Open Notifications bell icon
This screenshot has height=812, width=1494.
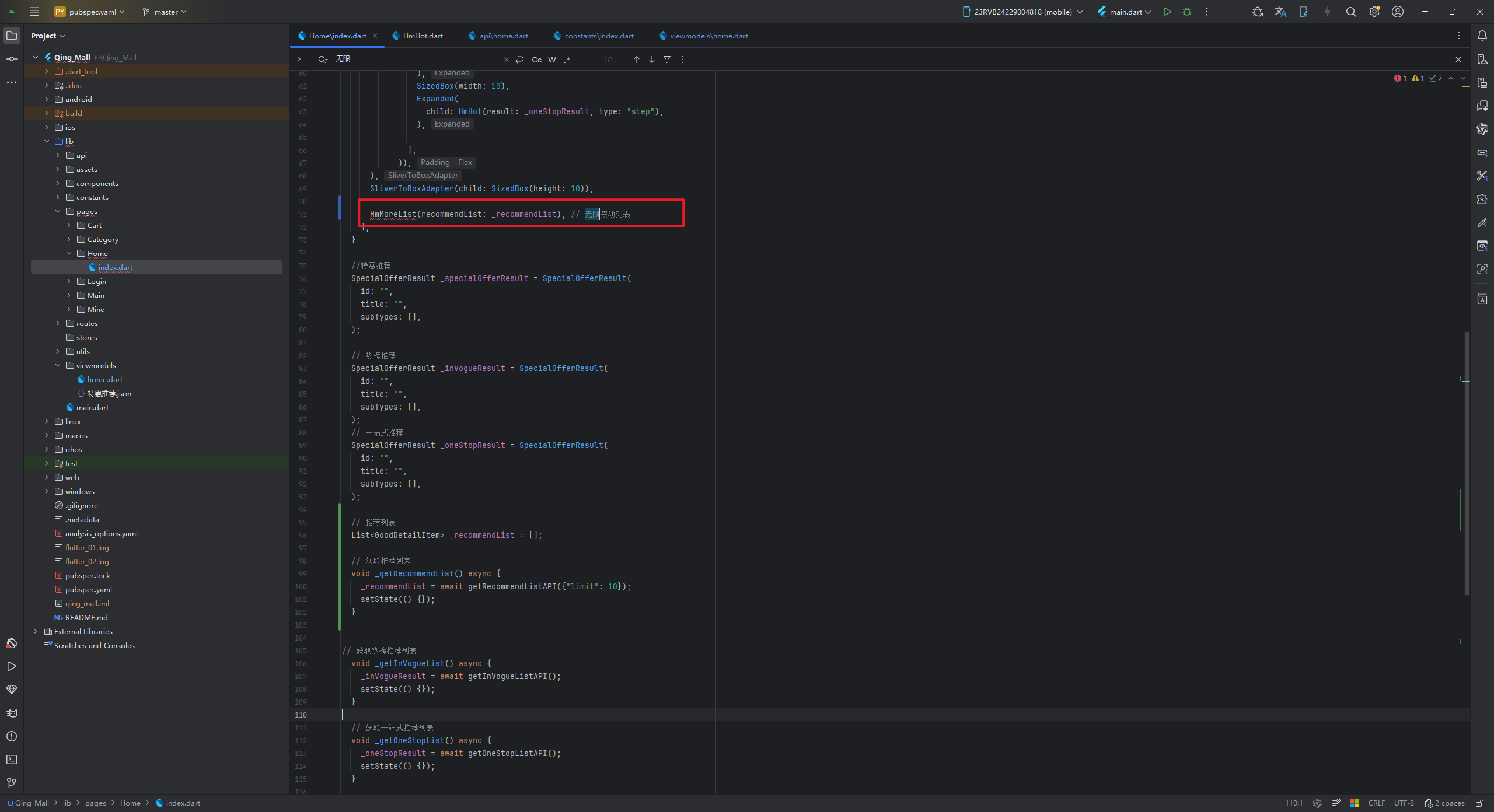pyautogui.click(x=1482, y=36)
